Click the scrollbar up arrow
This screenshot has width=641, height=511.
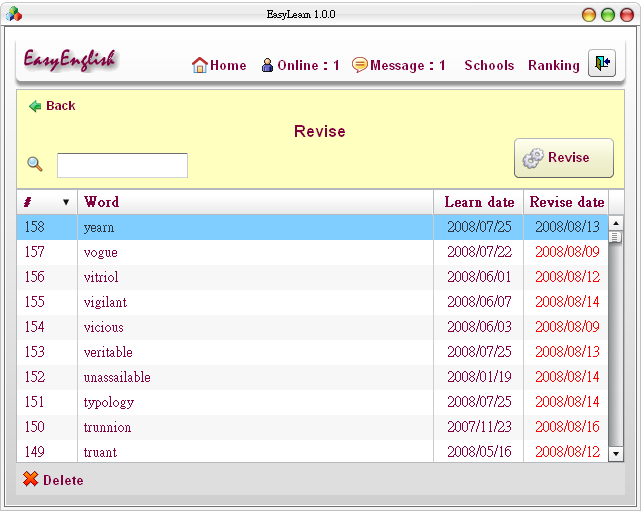[616, 223]
